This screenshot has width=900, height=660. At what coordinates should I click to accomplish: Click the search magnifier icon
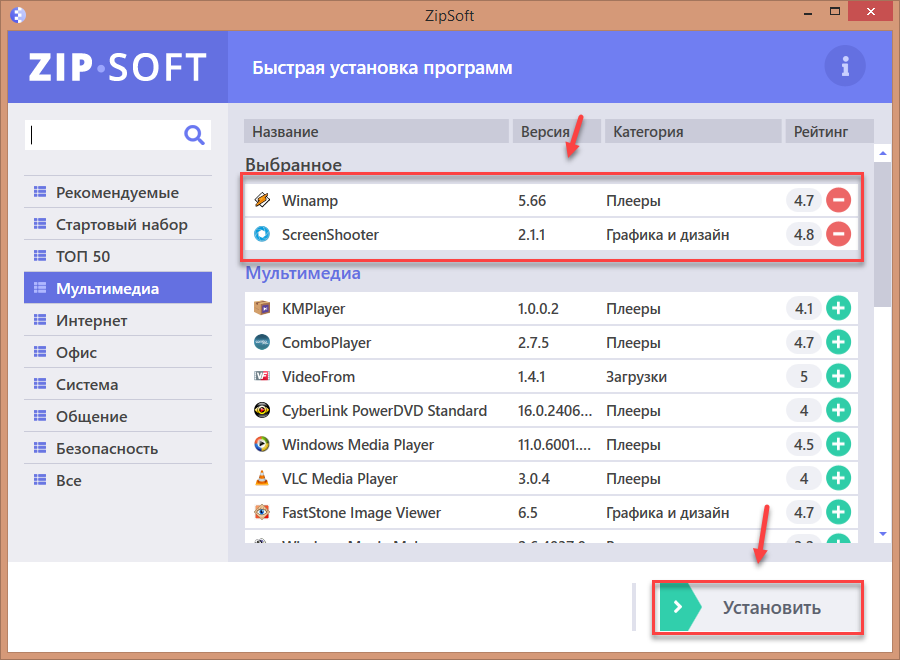pyautogui.click(x=194, y=135)
